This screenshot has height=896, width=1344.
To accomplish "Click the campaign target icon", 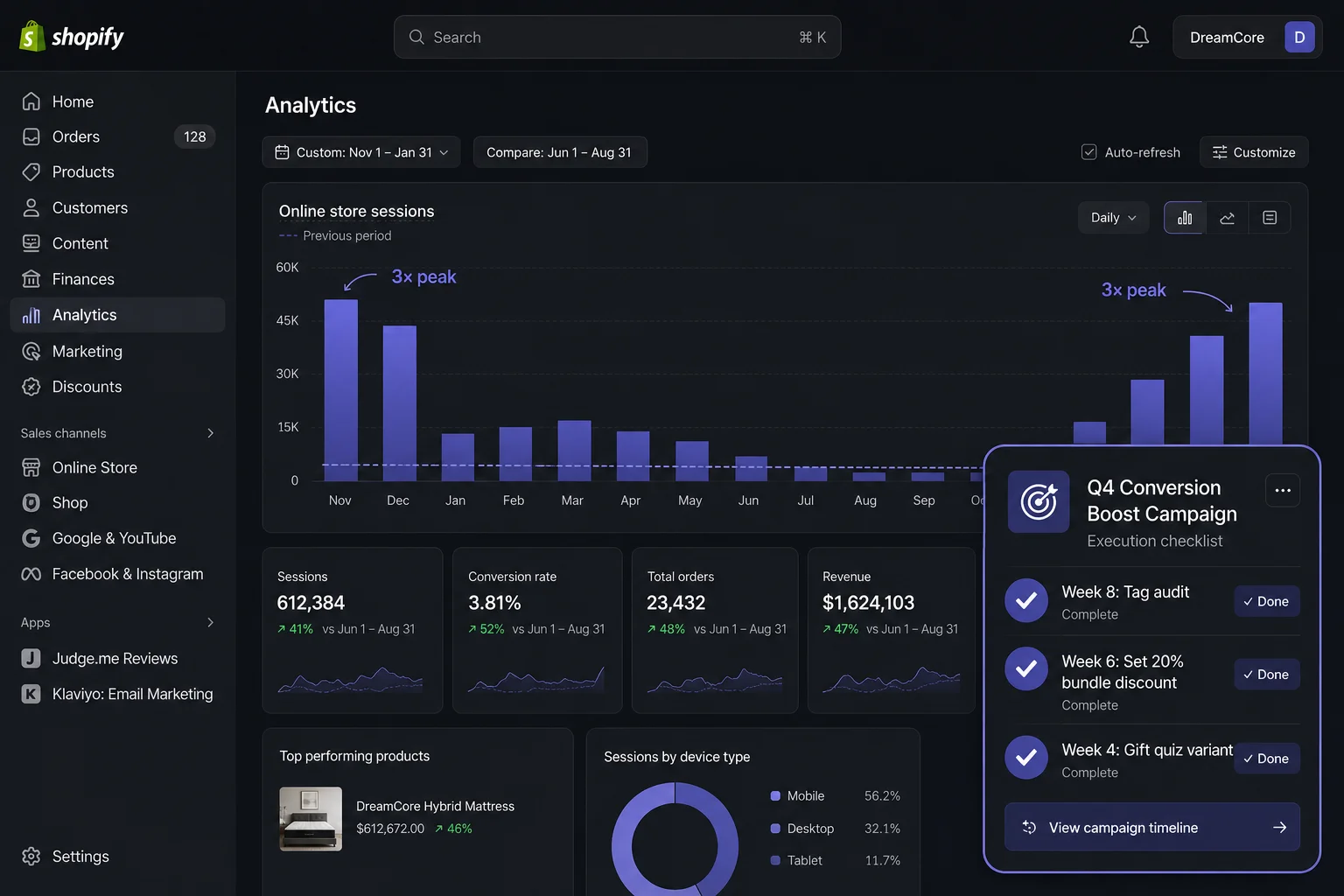I will 1039,501.
